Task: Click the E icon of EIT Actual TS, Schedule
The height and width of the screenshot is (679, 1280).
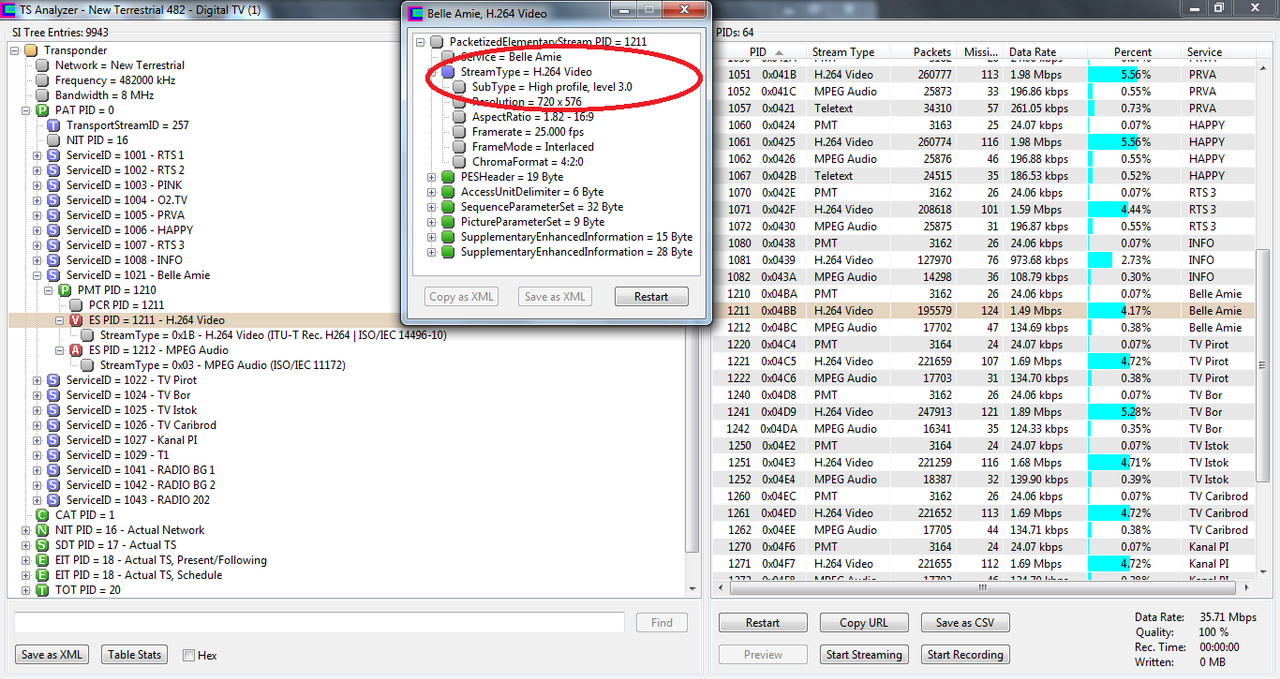Action: (42, 575)
